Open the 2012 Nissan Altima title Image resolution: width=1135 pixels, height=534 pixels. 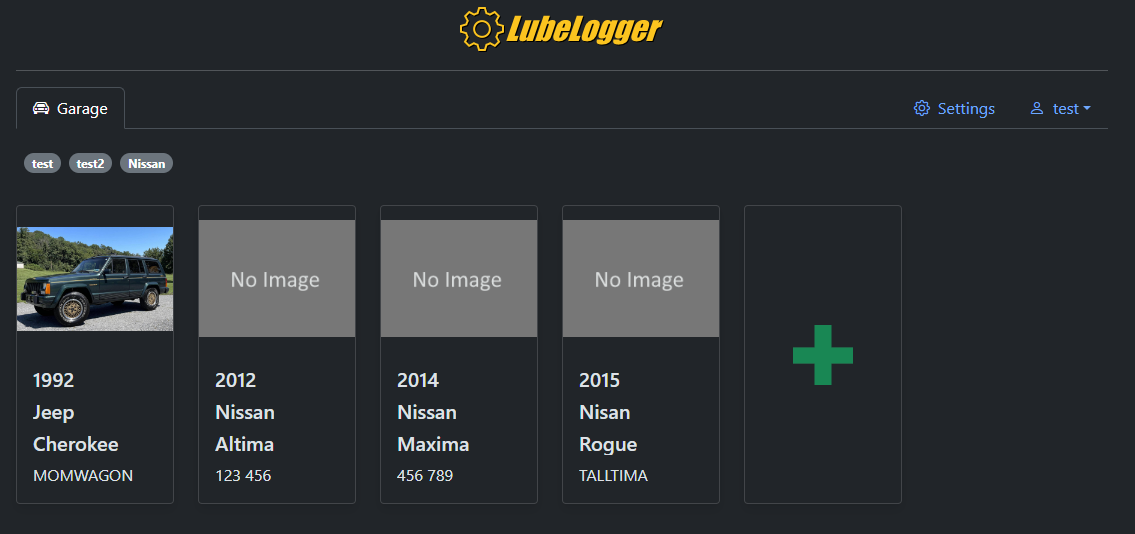click(245, 412)
